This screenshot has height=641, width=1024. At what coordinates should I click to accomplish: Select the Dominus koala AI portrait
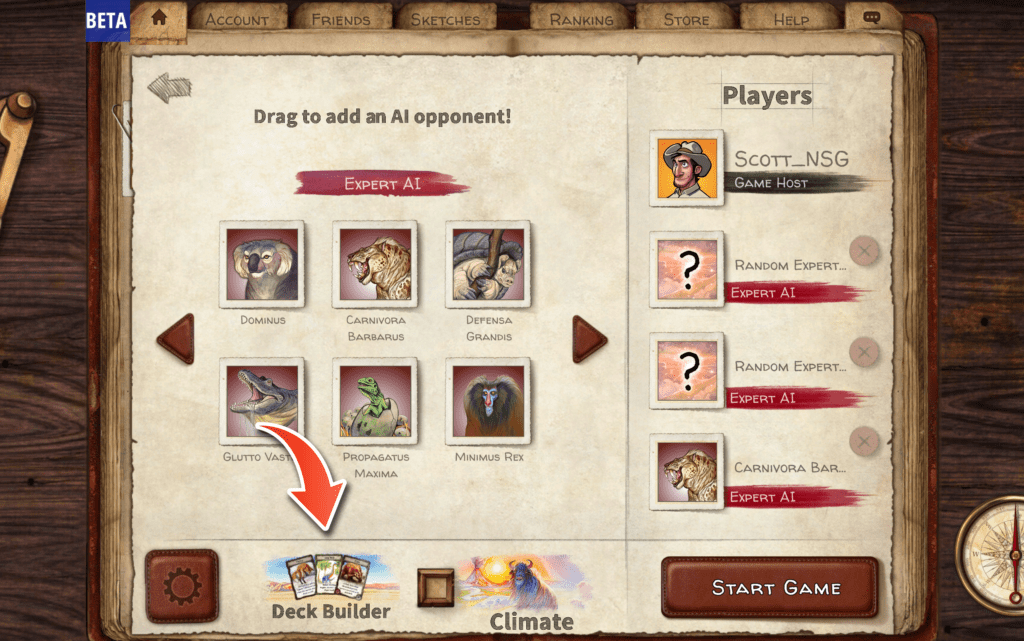pyautogui.click(x=262, y=264)
